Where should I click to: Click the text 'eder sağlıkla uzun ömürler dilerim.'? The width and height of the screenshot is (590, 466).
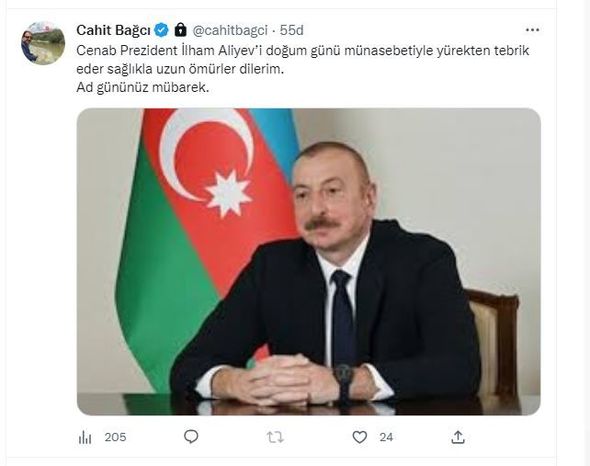(180, 69)
